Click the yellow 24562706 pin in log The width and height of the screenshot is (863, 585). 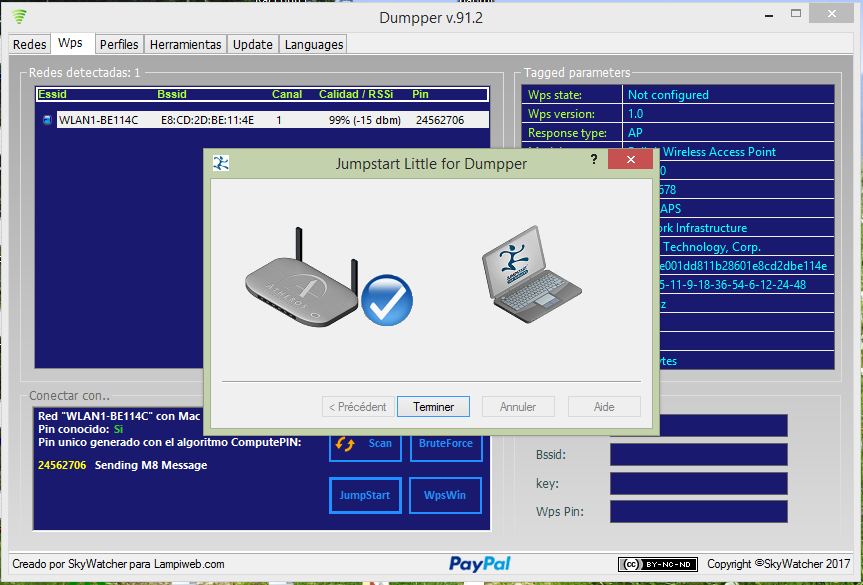coord(62,465)
